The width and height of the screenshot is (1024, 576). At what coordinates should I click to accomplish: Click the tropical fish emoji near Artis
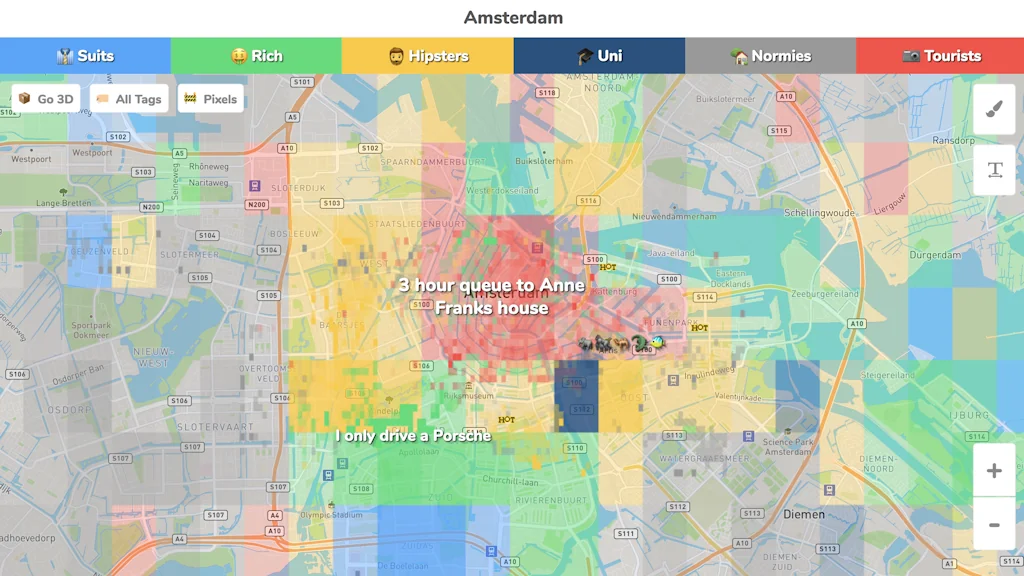pos(658,342)
